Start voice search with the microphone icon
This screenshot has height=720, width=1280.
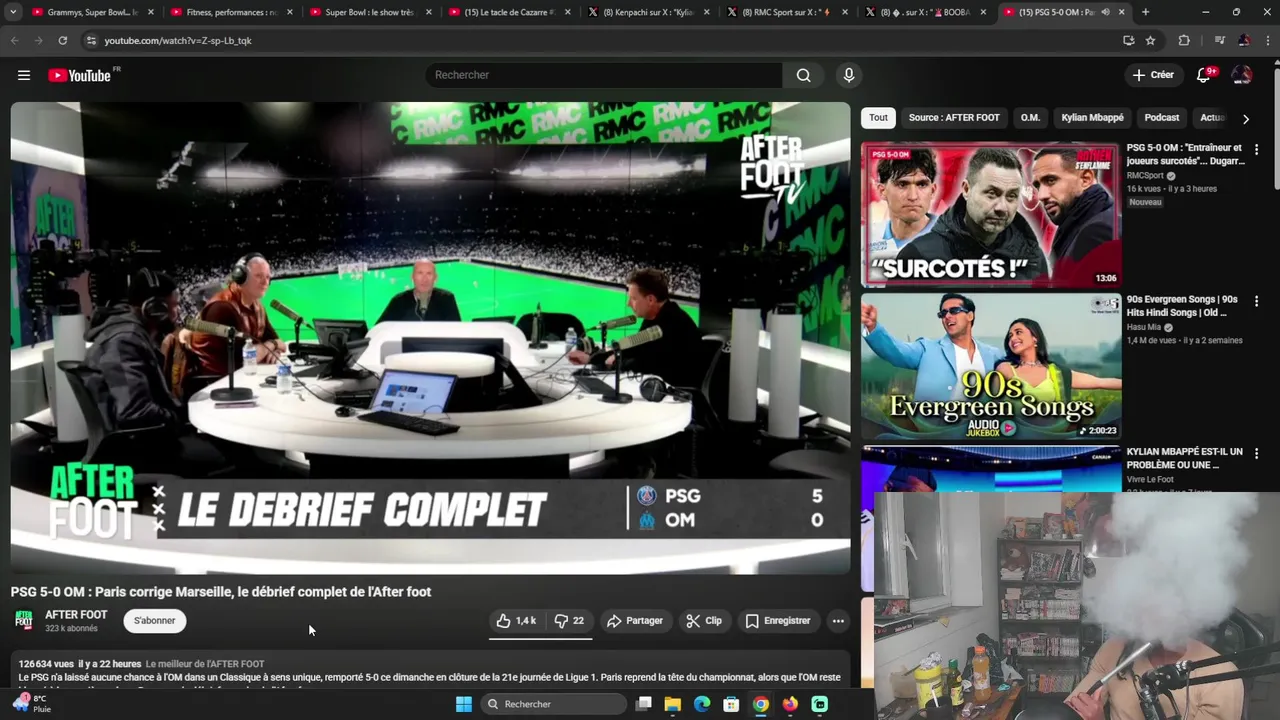[849, 75]
